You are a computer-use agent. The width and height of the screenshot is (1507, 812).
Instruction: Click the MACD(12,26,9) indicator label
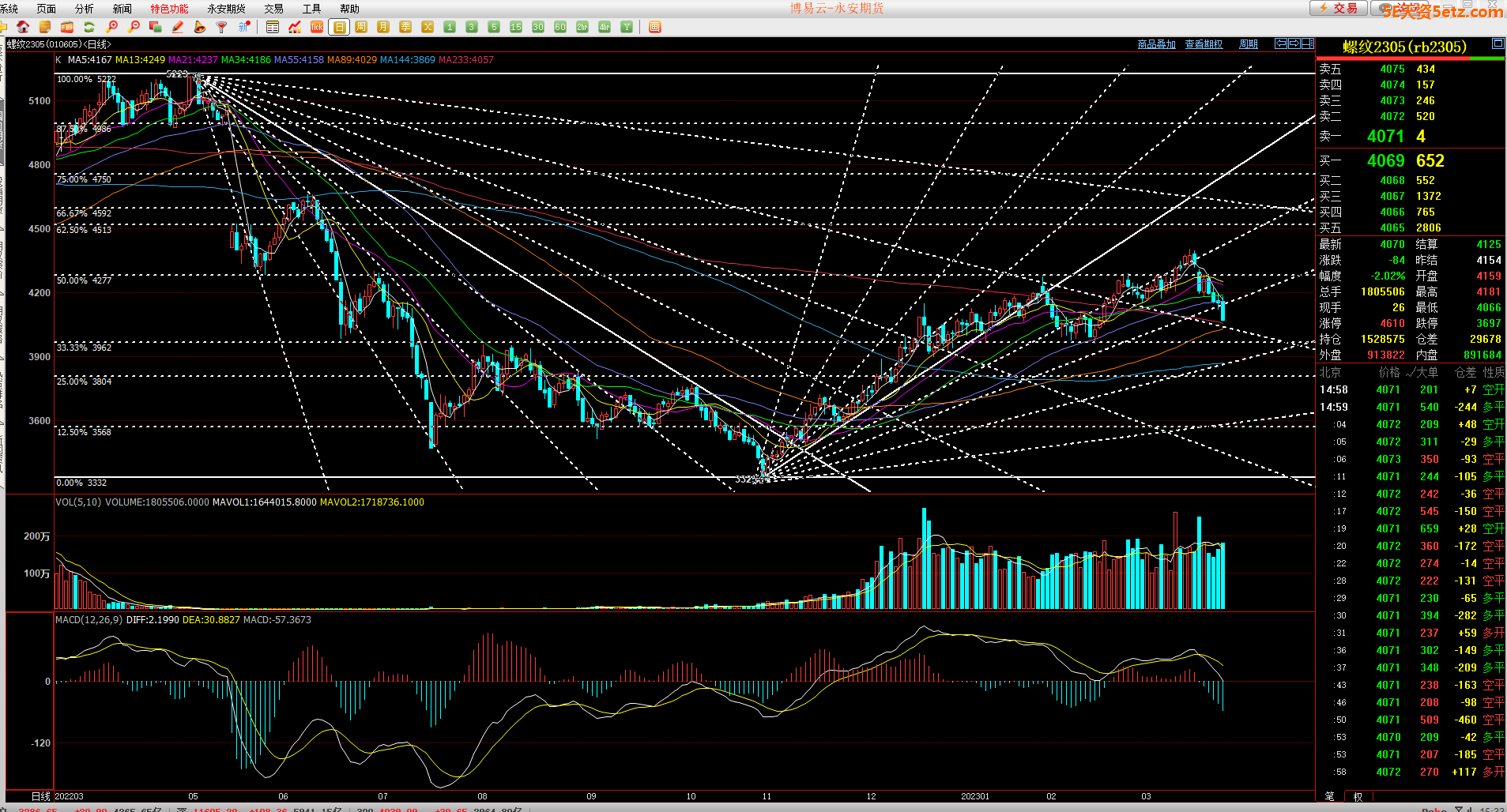[89, 620]
